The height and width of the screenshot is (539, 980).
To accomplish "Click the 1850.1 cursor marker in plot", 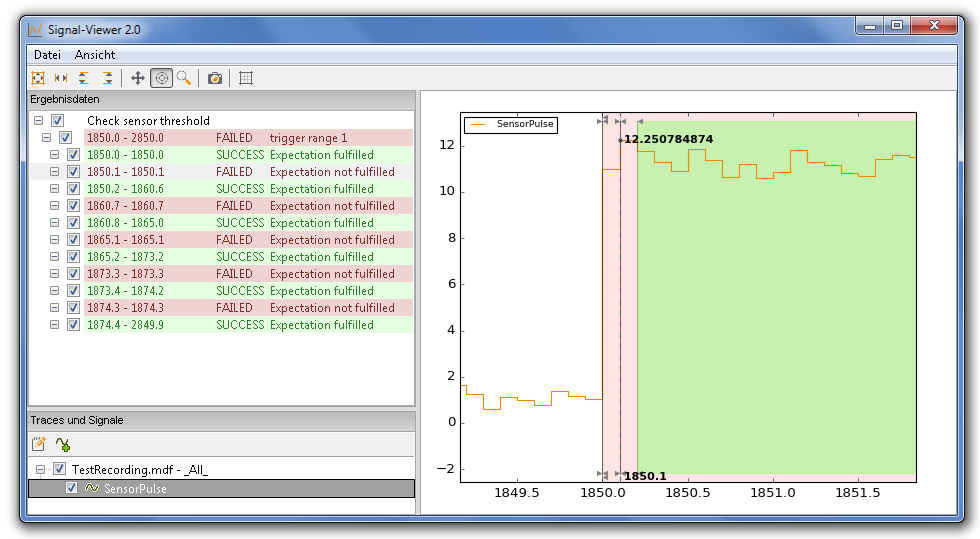I will click(645, 476).
